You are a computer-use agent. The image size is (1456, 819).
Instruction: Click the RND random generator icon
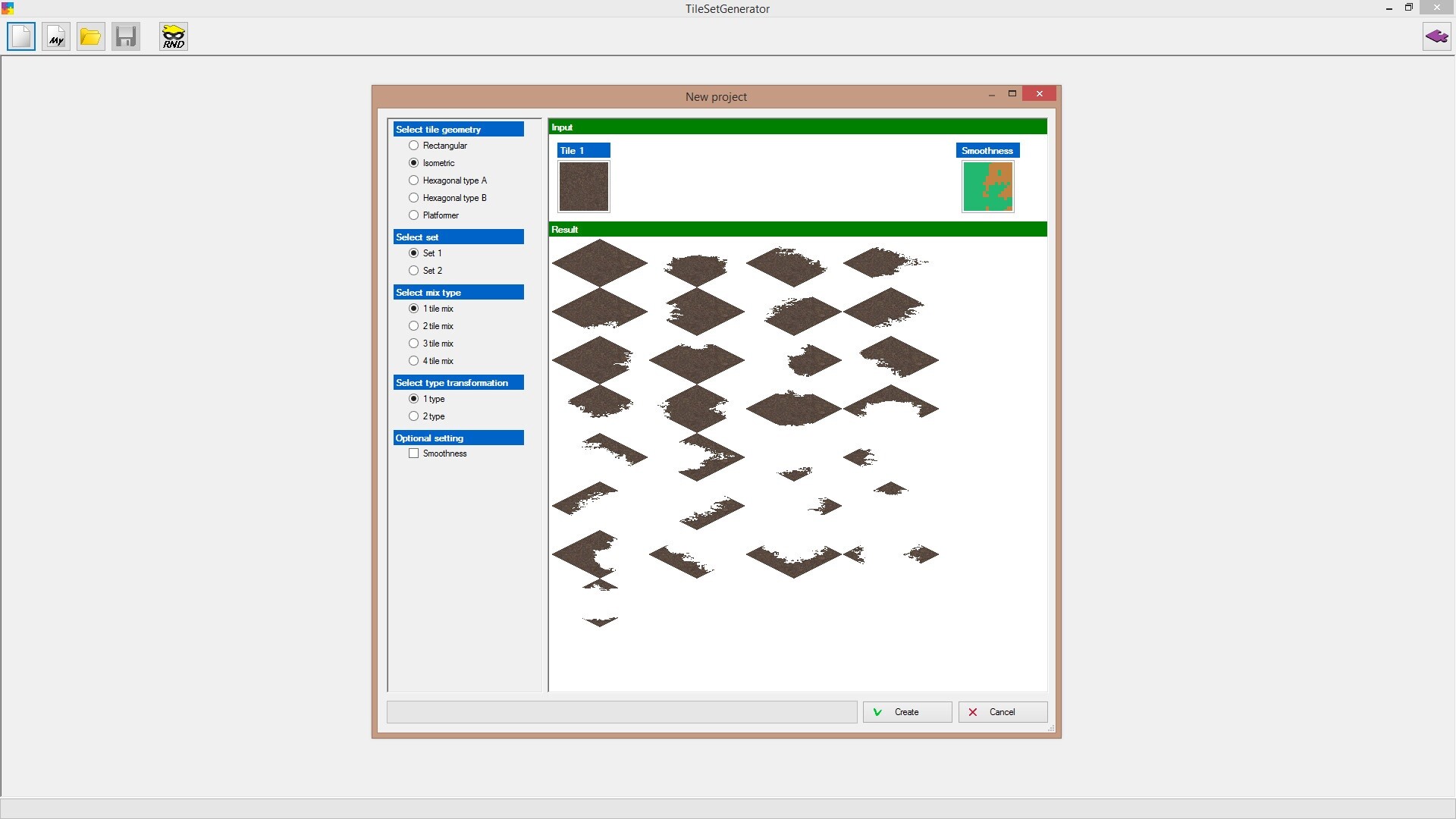174,36
